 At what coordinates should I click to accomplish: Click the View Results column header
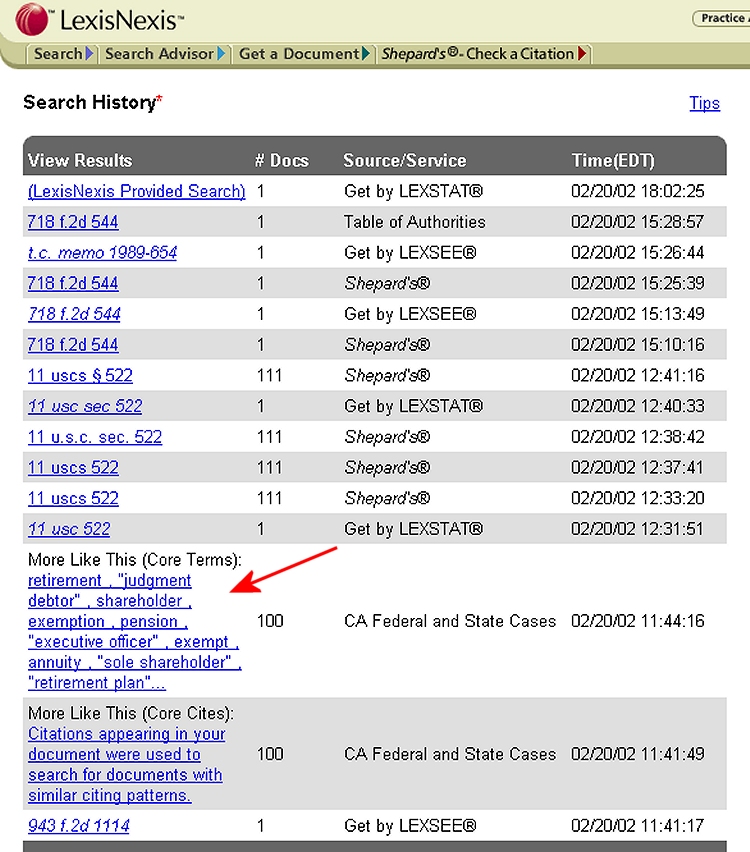click(x=80, y=160)
